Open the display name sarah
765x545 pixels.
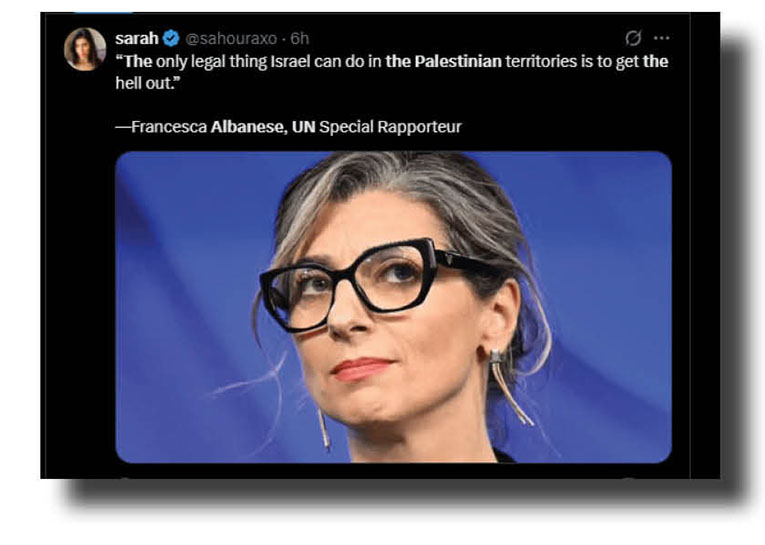coord(137,38)
